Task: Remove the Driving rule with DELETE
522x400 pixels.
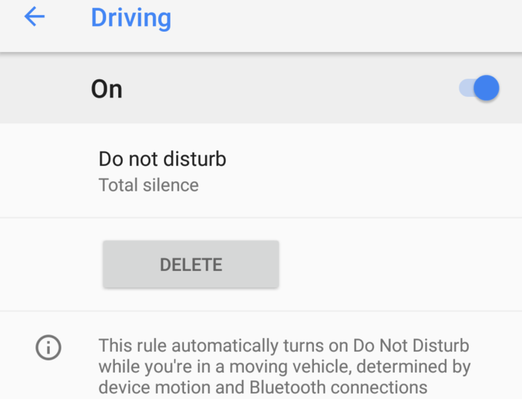Action: [191, 264]
